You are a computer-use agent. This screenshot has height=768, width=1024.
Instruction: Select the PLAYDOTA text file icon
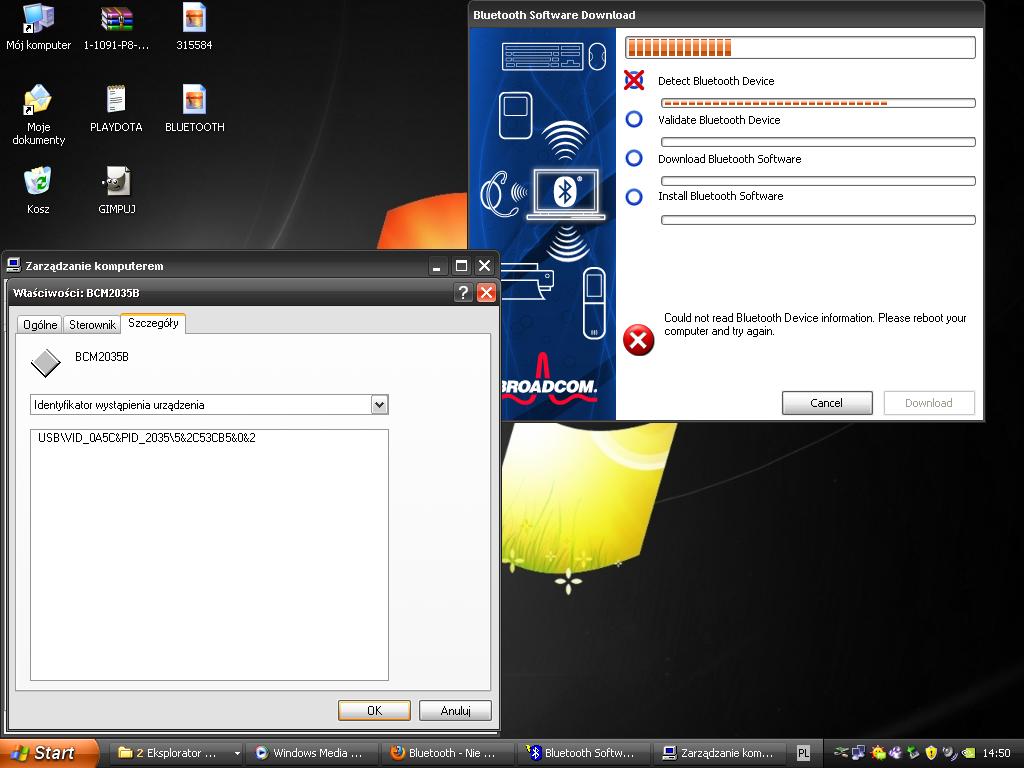click(116, 108)
